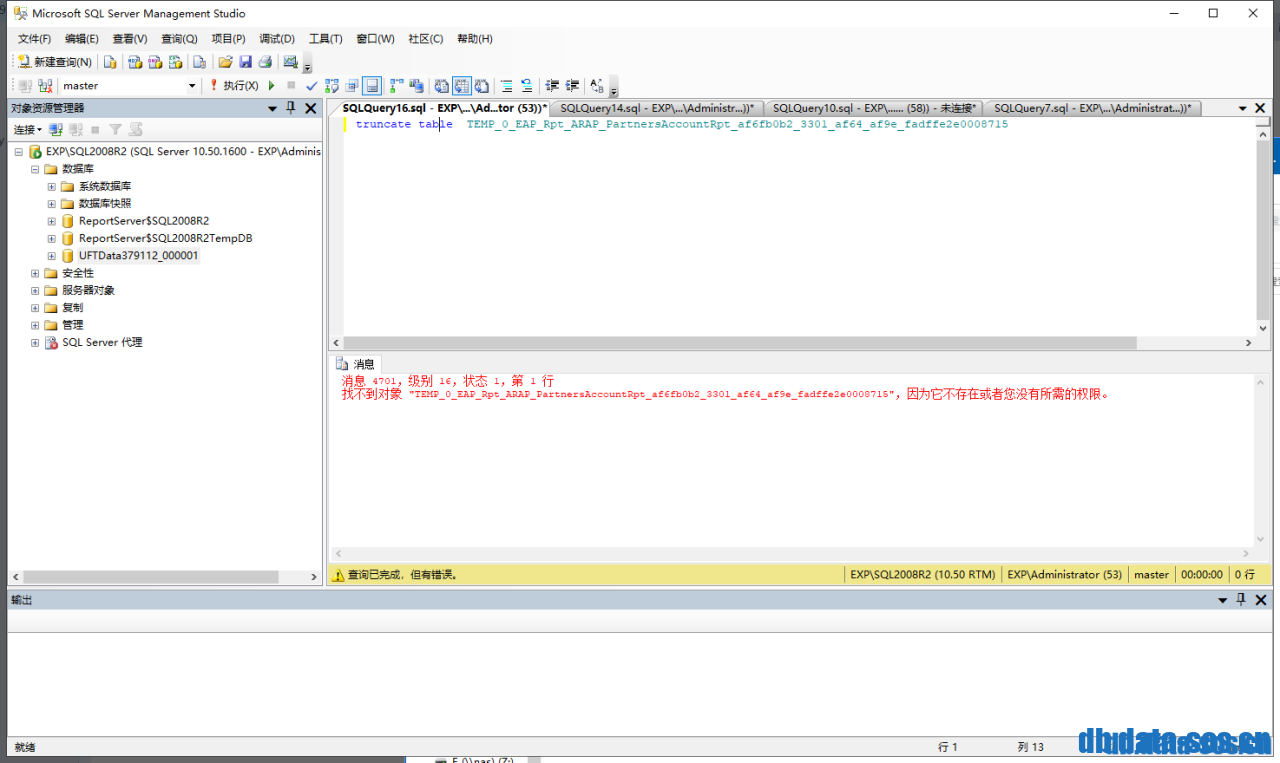Click the 新建查询(N) new query button
This screenshot has width=1280, height=763.
(x=55, y=62)
